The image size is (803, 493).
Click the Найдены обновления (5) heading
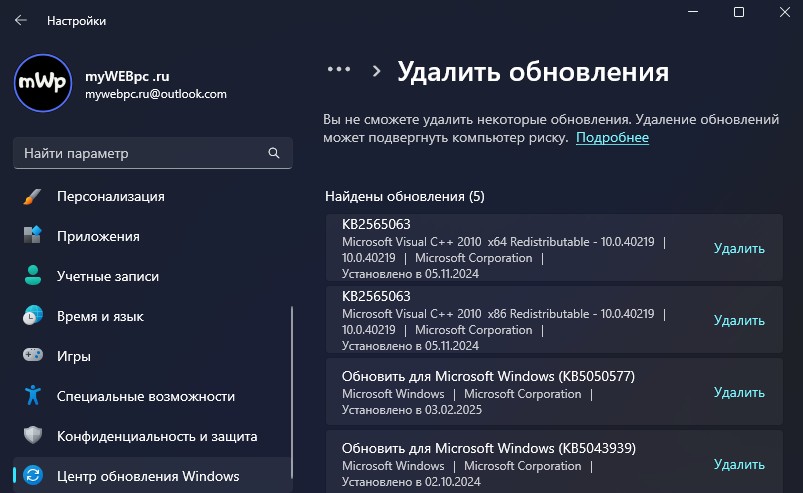click(405, 197)
